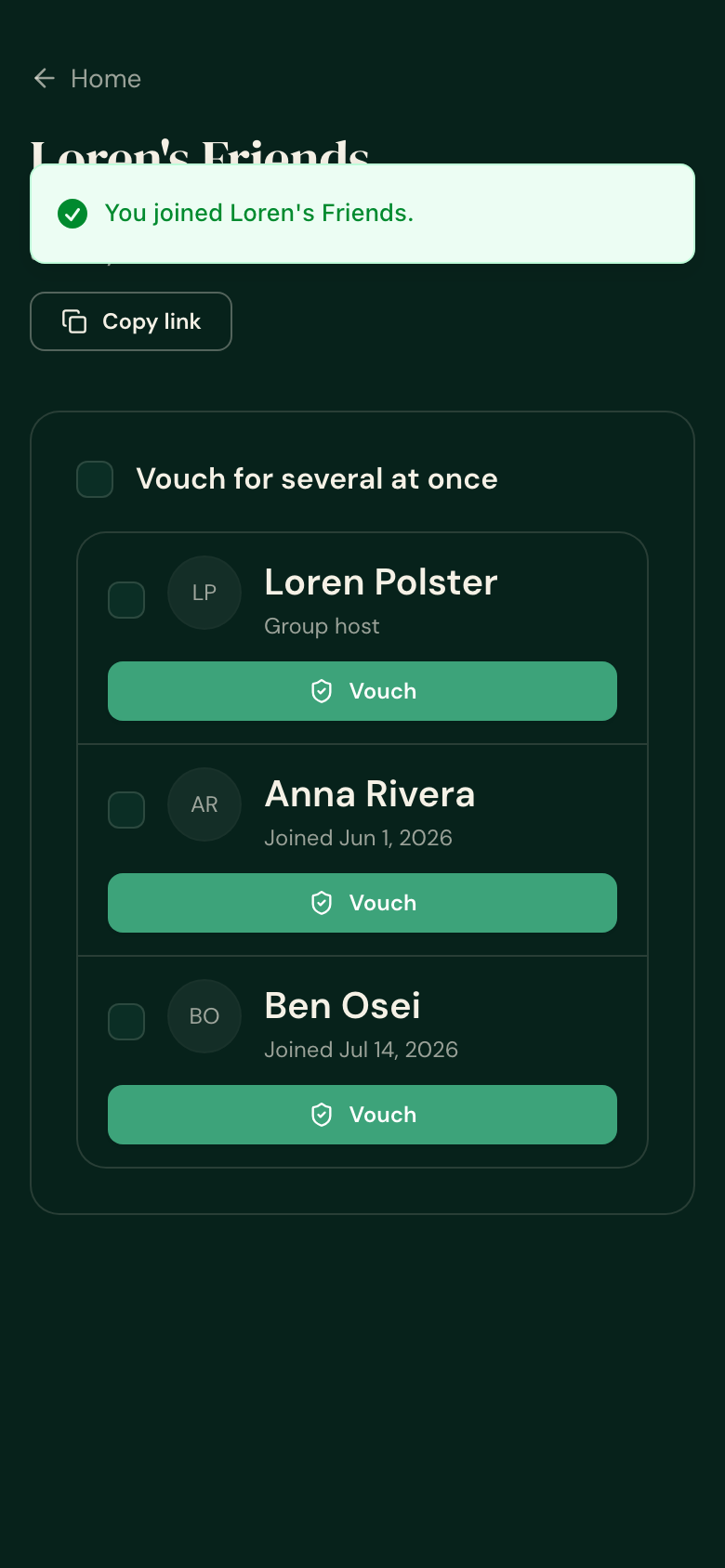Screen dimensions: 725x1568
Task: Check the box beside Ben Osei
Action: [x=126, y=1022]
